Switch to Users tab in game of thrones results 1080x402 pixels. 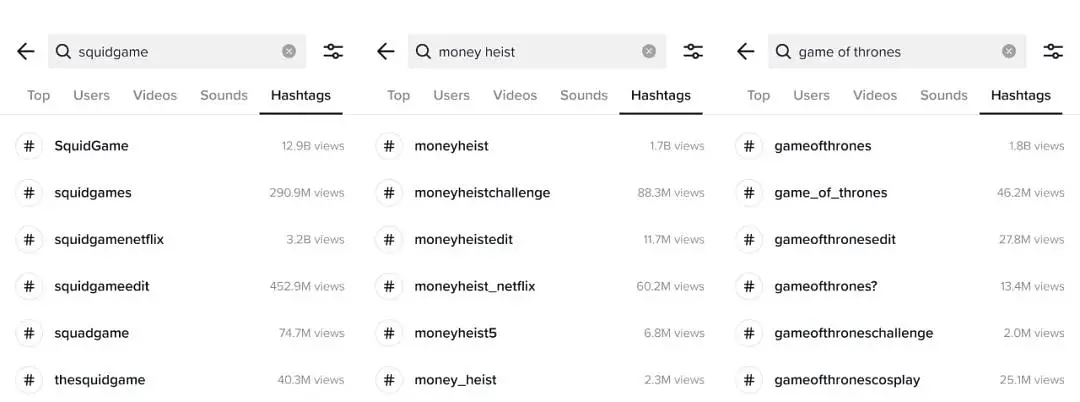[812, 96]
